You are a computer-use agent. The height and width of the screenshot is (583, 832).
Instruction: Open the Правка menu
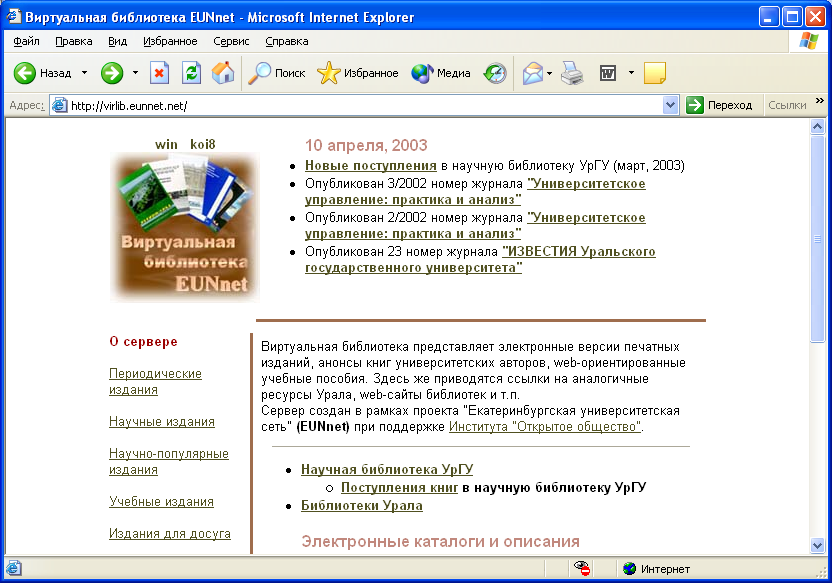pyautogui.click(x=74, y=41)
